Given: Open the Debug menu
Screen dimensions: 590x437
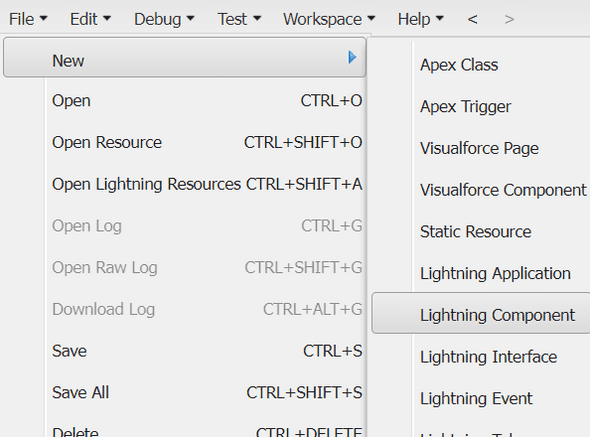Looking at the screenshot, I should (164, 19).
